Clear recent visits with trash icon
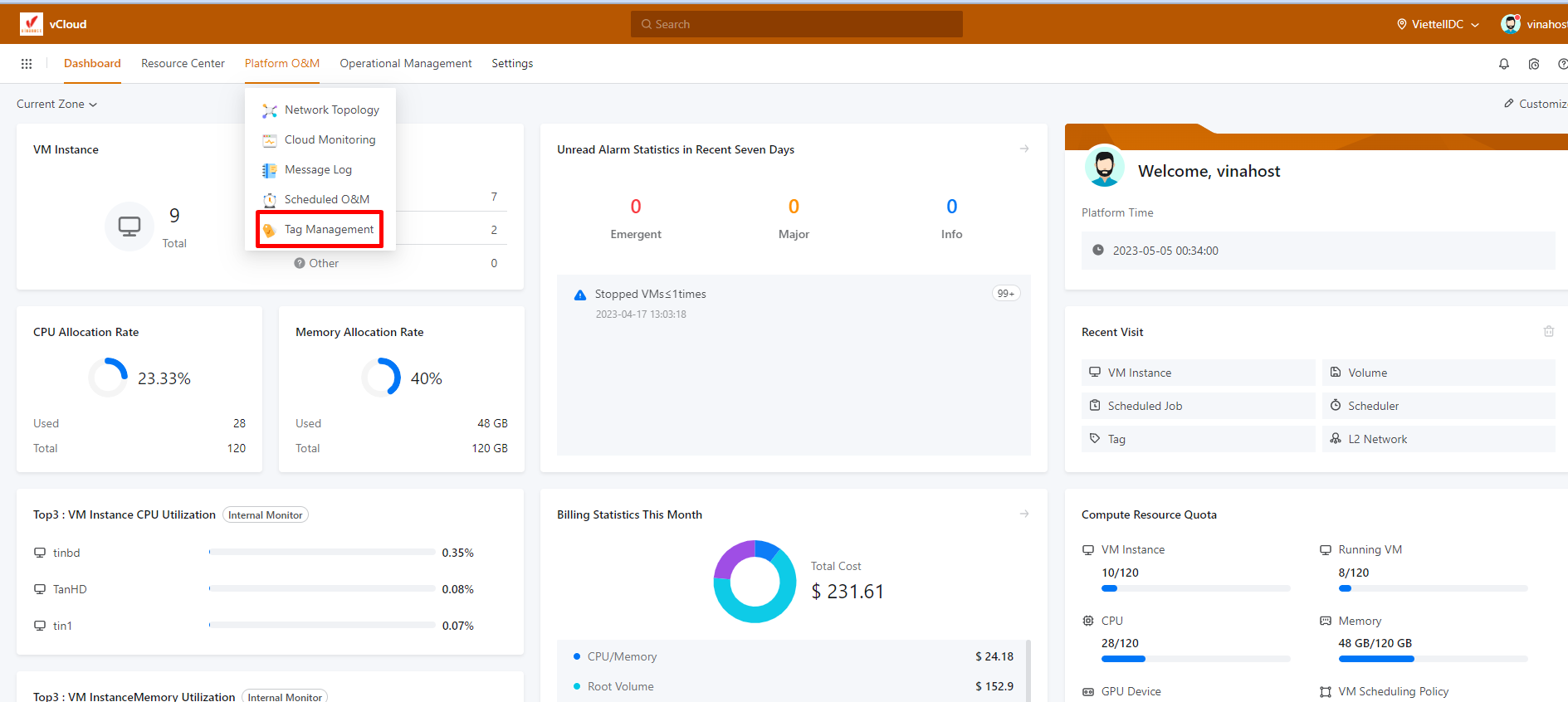The width and height of the screenshot is (1568, 702). click(x=1548, y=332)
